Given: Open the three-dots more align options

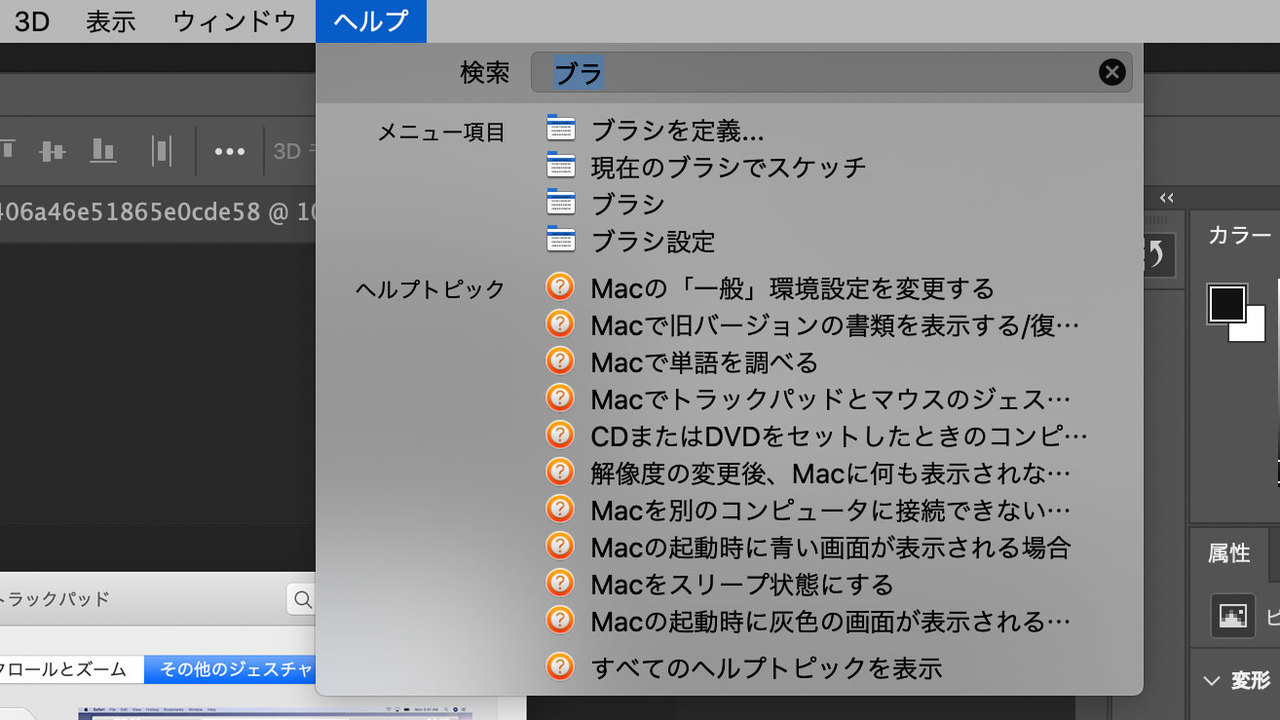Looking at the screenshot, I should (229, 152).
